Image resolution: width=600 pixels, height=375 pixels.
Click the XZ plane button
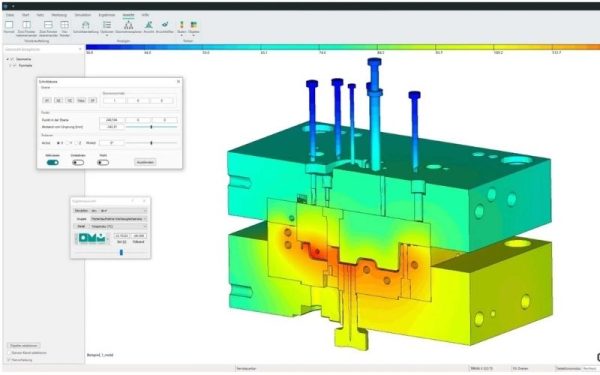coord(58,100)
